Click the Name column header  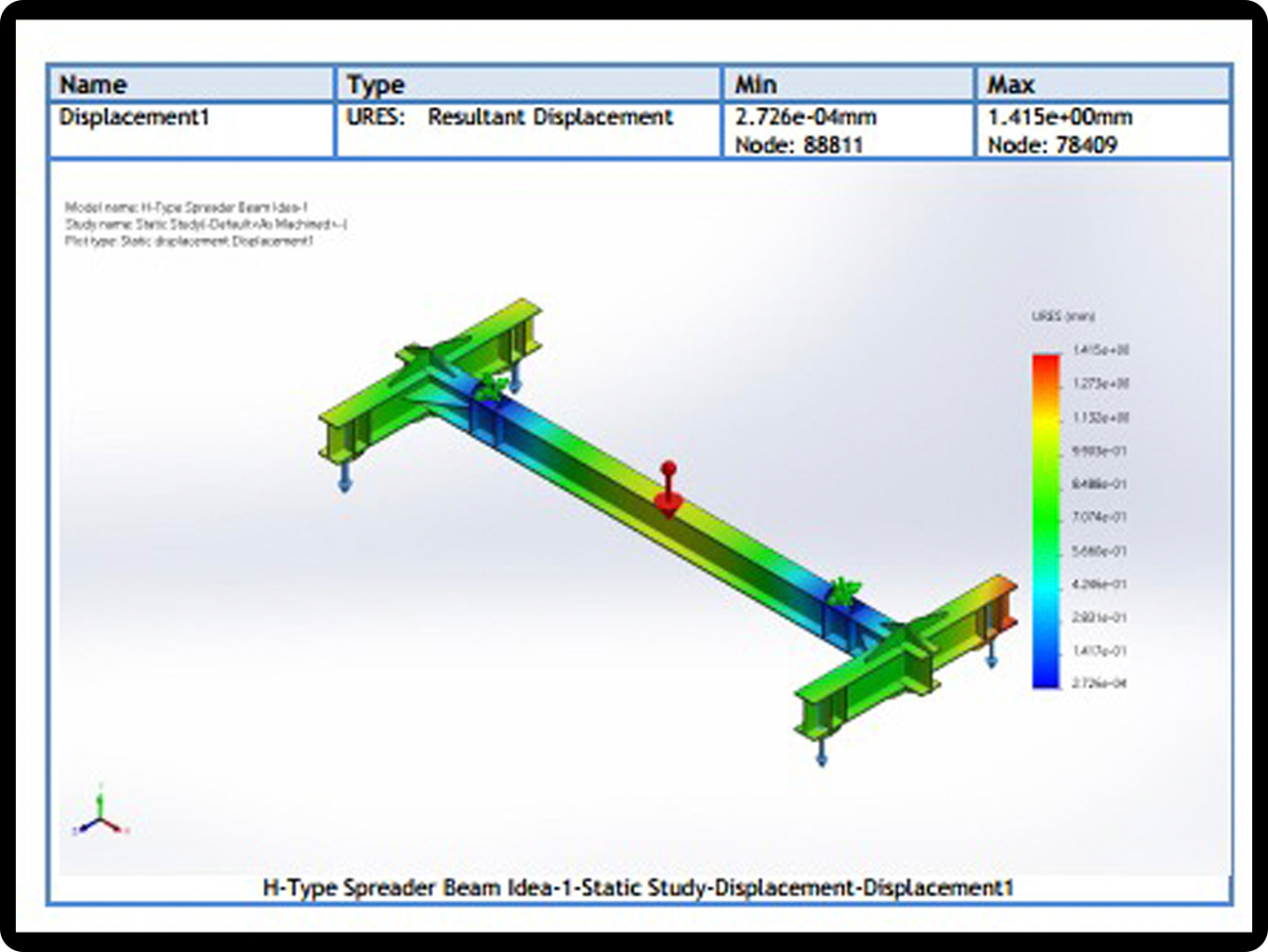(x=93, y=85)
